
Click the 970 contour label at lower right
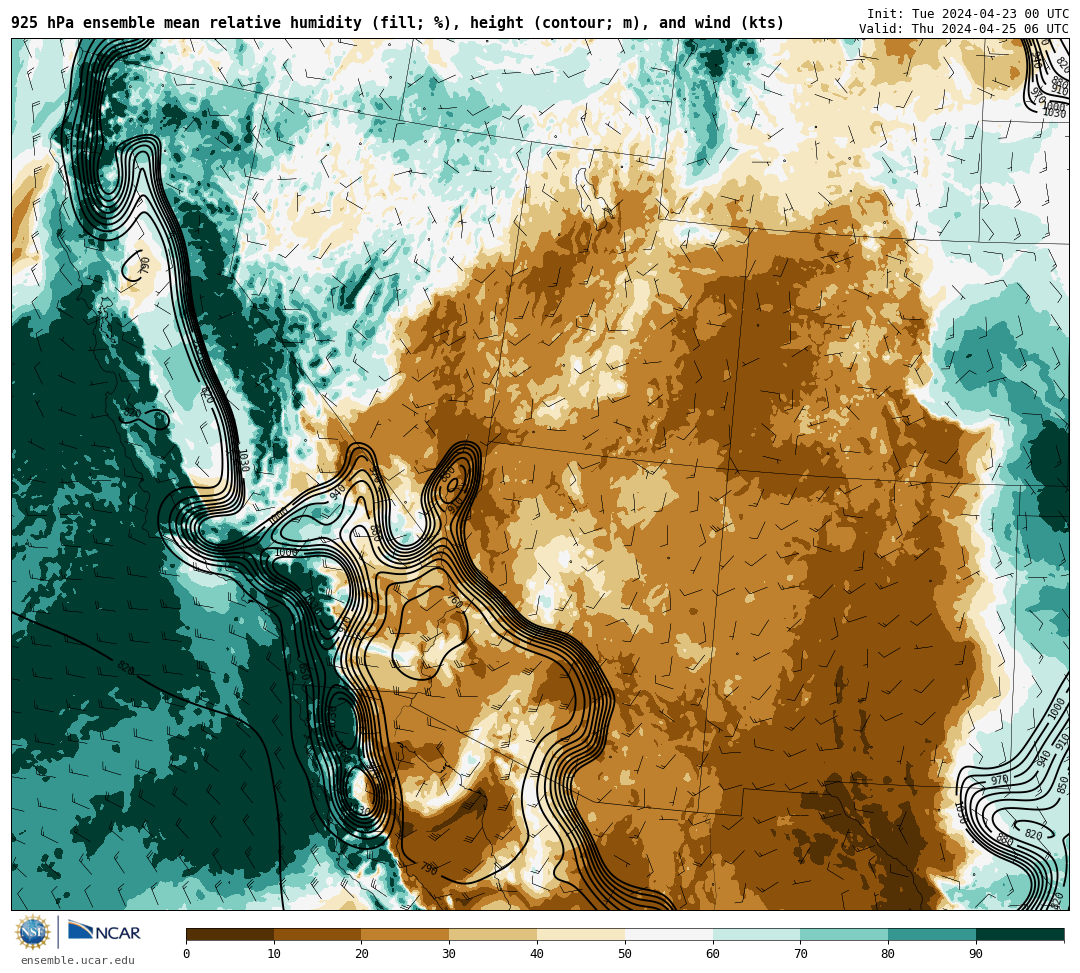coord(999,780)
